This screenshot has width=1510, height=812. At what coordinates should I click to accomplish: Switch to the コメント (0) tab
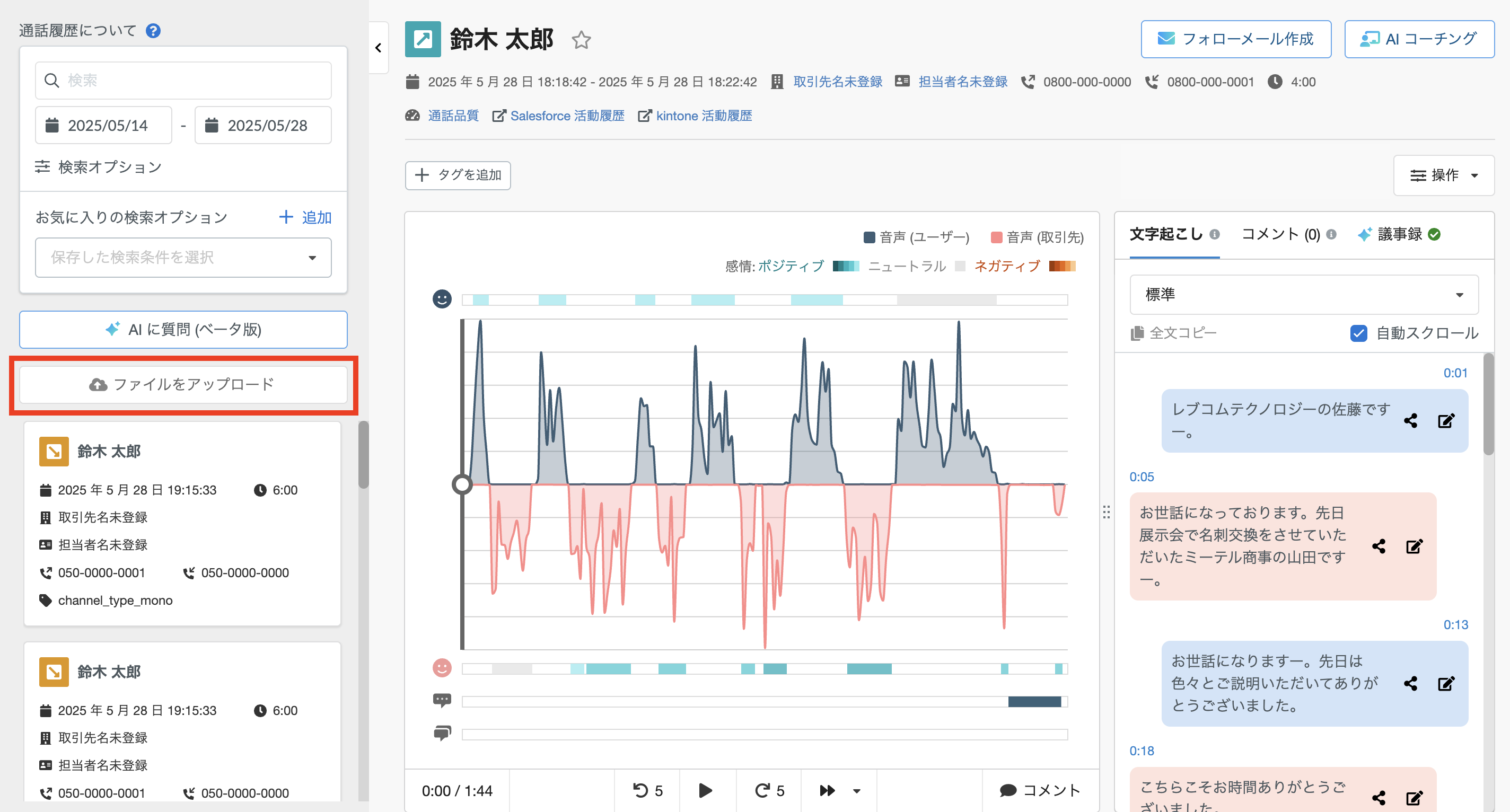[1281, 234]
